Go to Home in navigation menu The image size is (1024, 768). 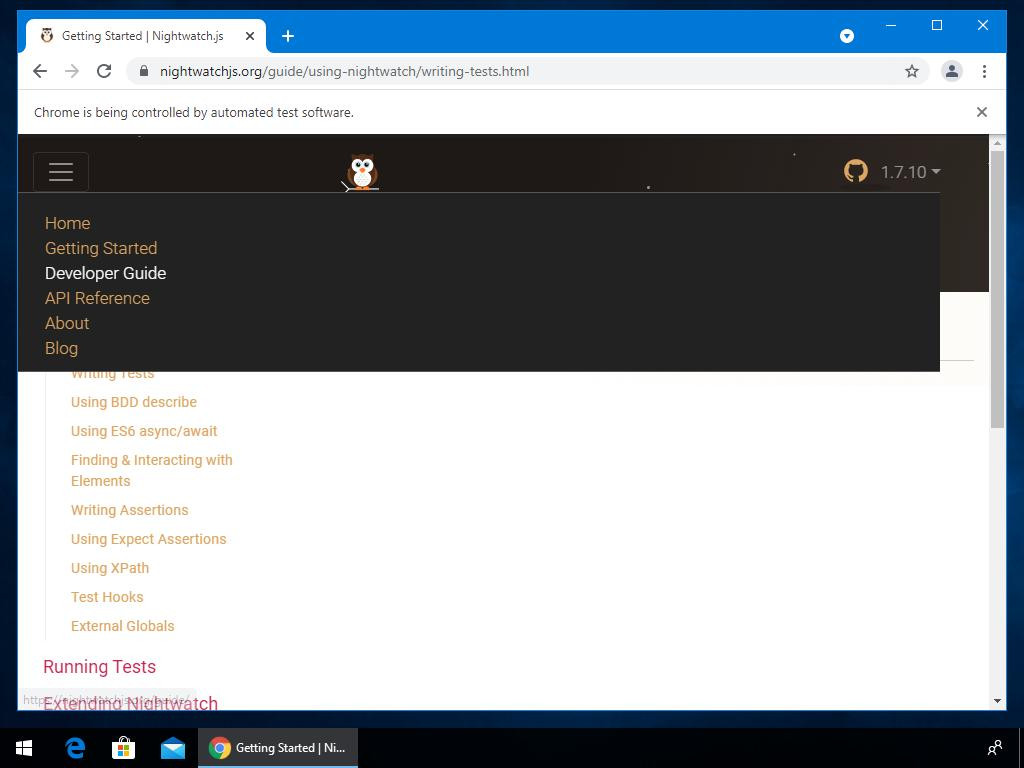[x=67, y=223]
